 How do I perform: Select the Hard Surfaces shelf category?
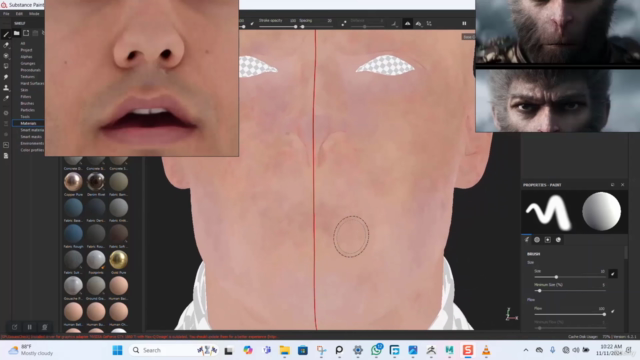[x=32, y=83]
